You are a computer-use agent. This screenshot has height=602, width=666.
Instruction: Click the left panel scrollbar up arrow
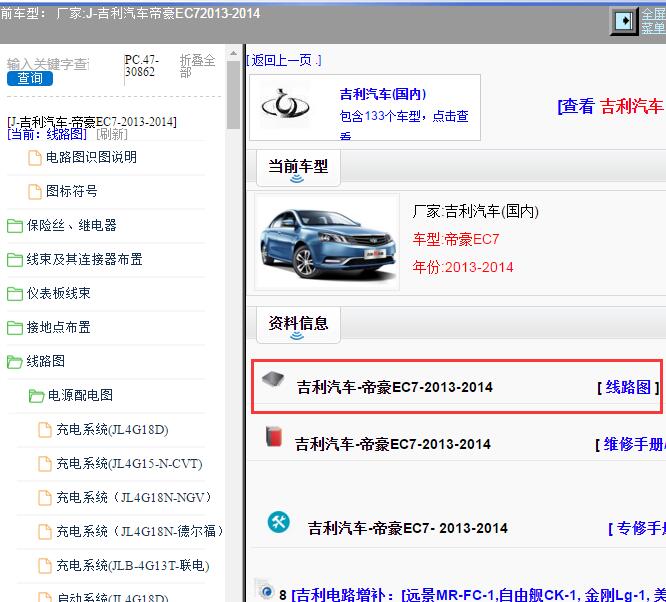(233, 53)
